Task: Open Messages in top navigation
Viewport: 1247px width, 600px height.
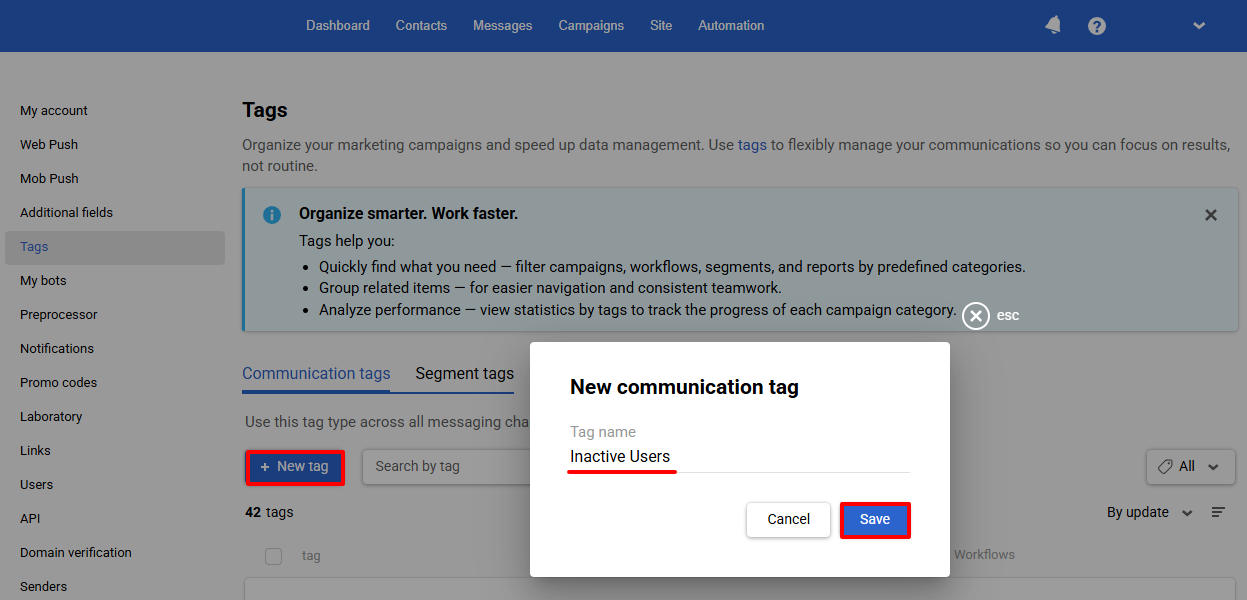Action: click(x=503, y=26)
